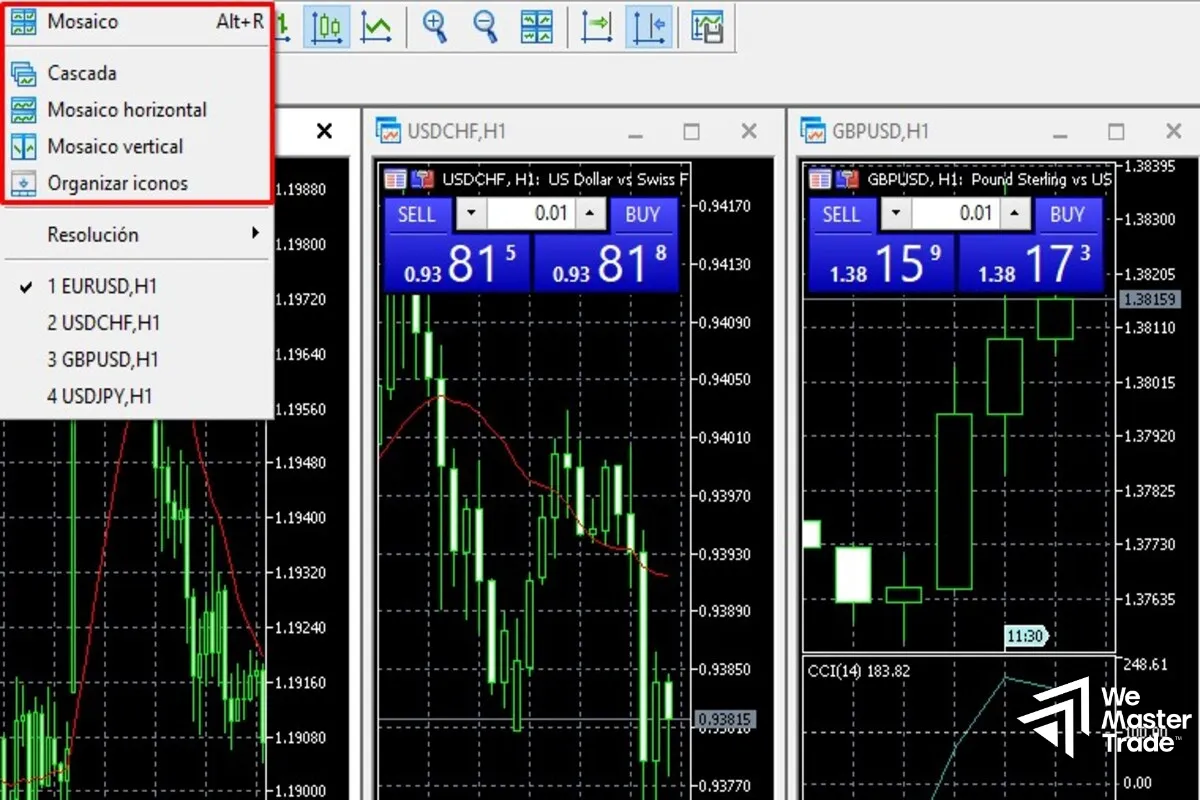Choose Cascada from the window menu
This screenshot has width=1200, height=800.
(82, 73)
